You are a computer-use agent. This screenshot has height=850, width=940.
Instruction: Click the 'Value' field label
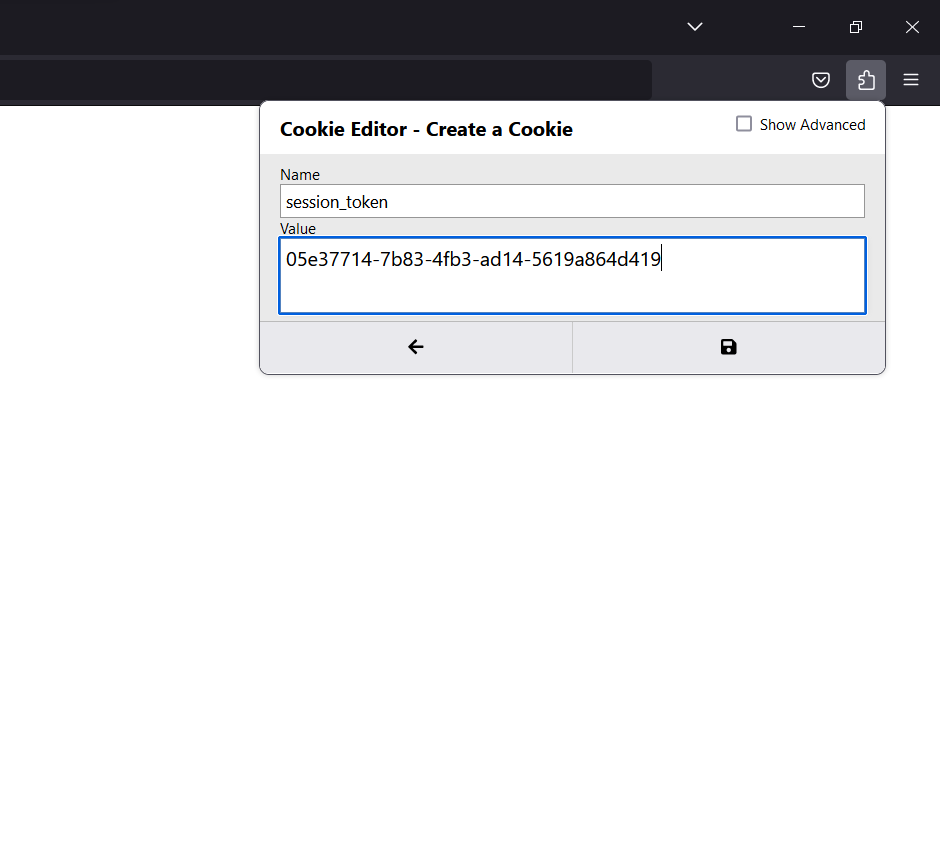pos(297,228)
